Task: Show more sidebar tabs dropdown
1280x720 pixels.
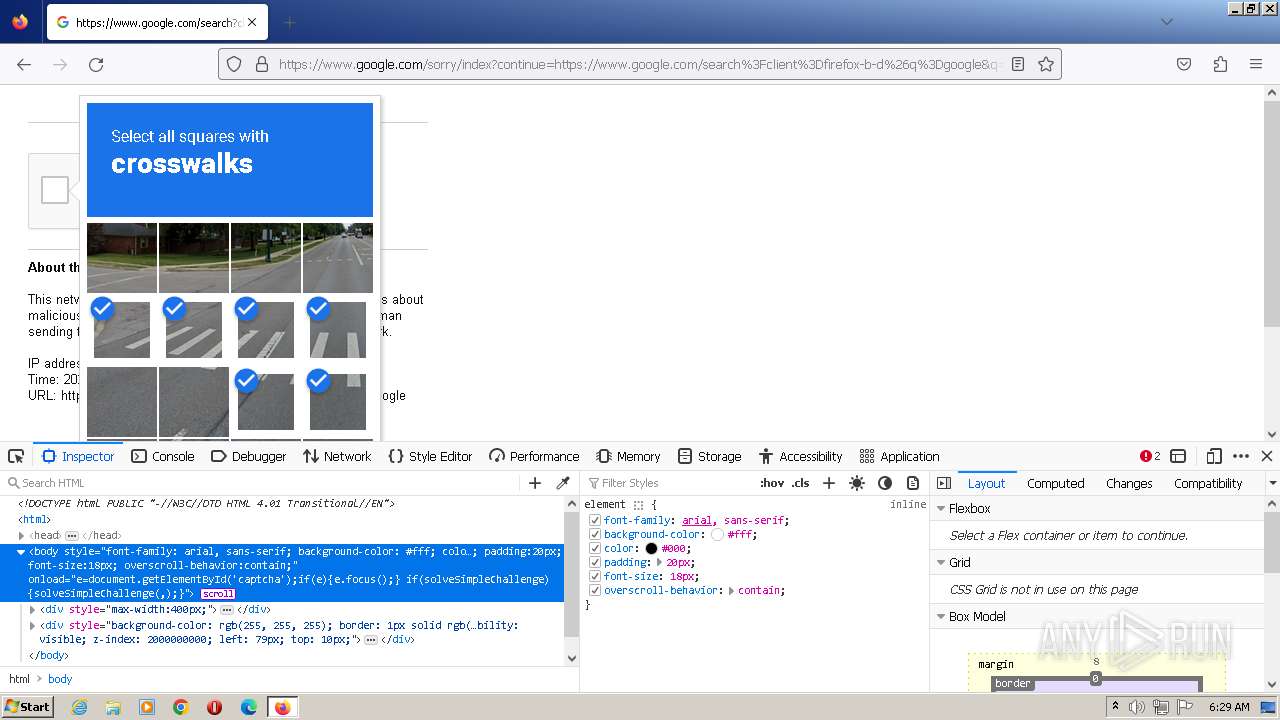Action: coord(1272,483)
